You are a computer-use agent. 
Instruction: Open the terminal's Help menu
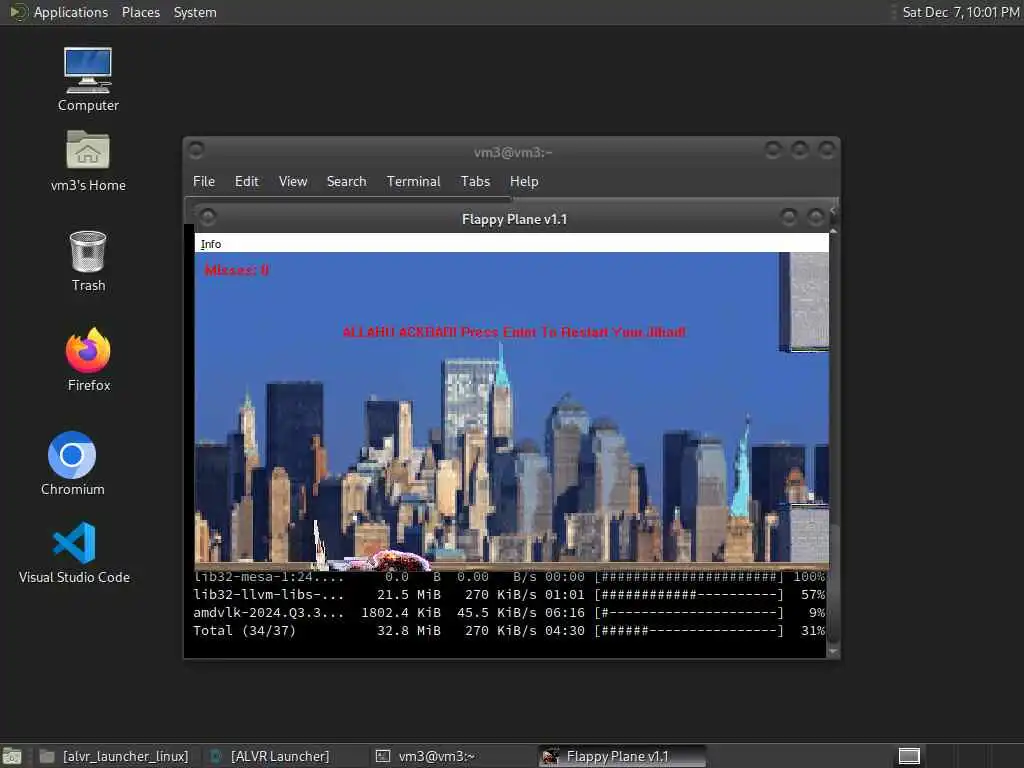click(x=524, y=182)
